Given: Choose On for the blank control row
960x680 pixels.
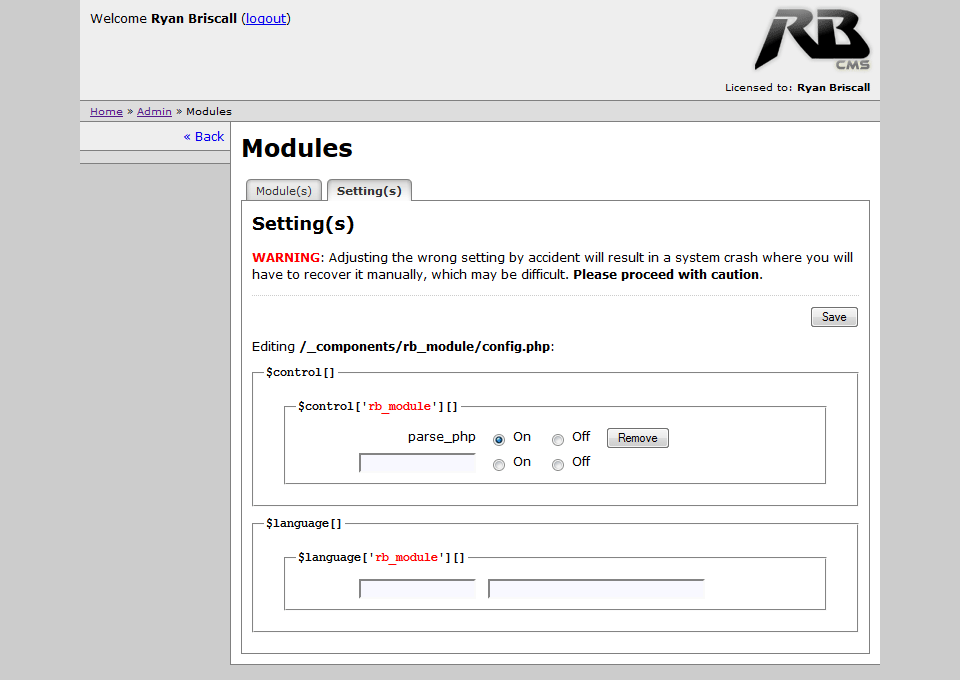Looking at the screenshot, I should point(499,464).
